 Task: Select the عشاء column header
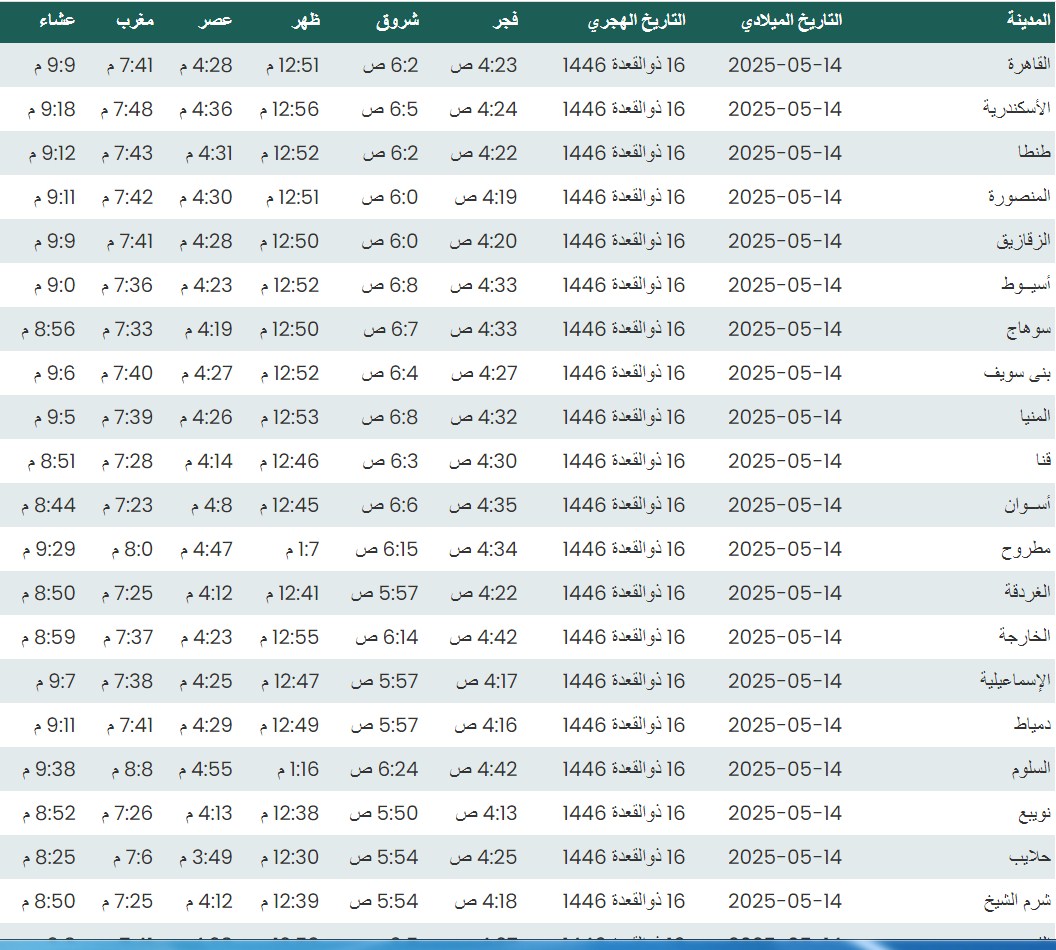[x=57, y=21]
